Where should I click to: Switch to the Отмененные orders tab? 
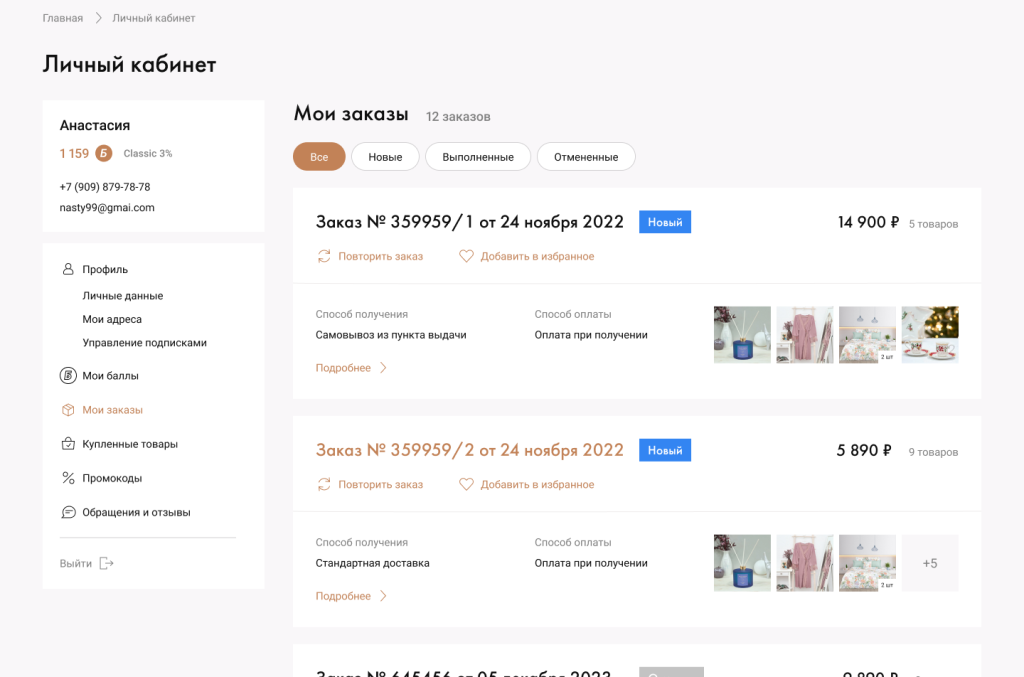(586, 157)
